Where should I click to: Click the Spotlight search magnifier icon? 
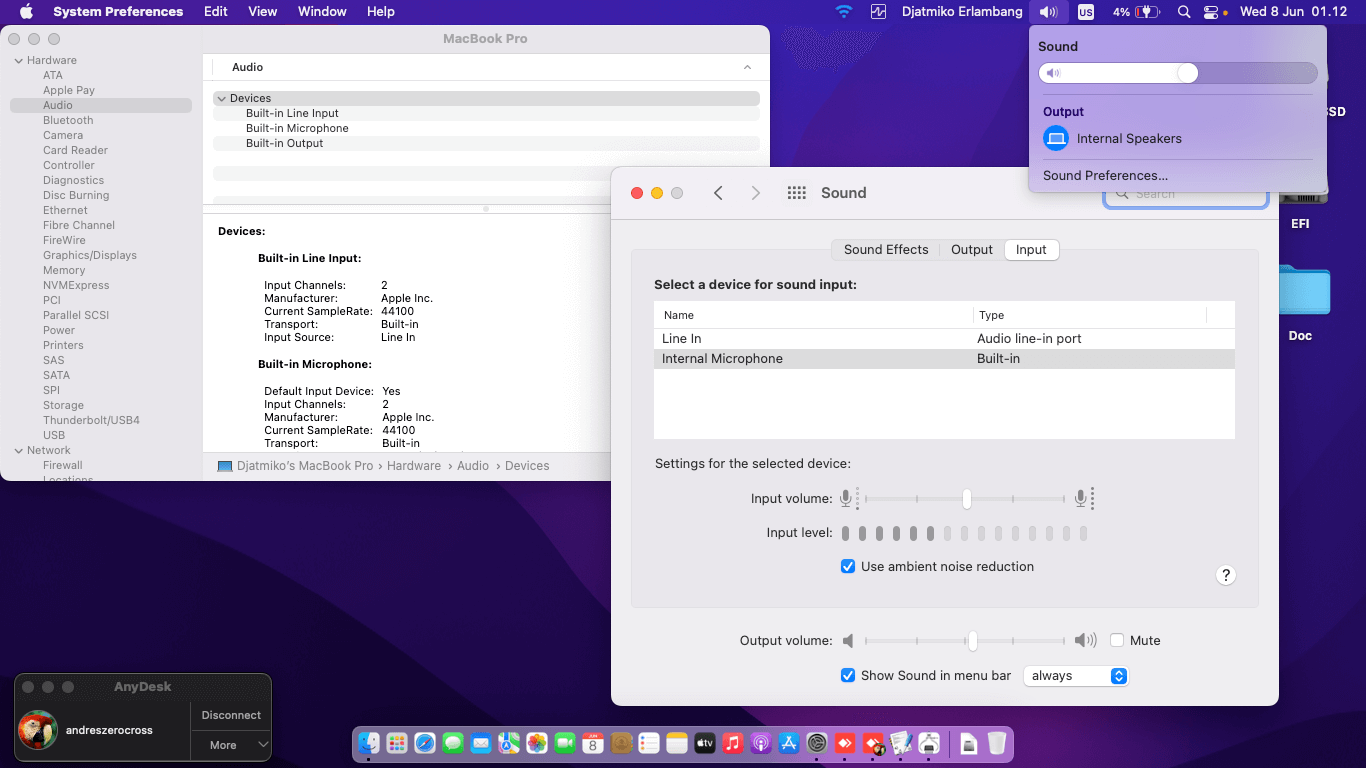(x=1184, y=12)
